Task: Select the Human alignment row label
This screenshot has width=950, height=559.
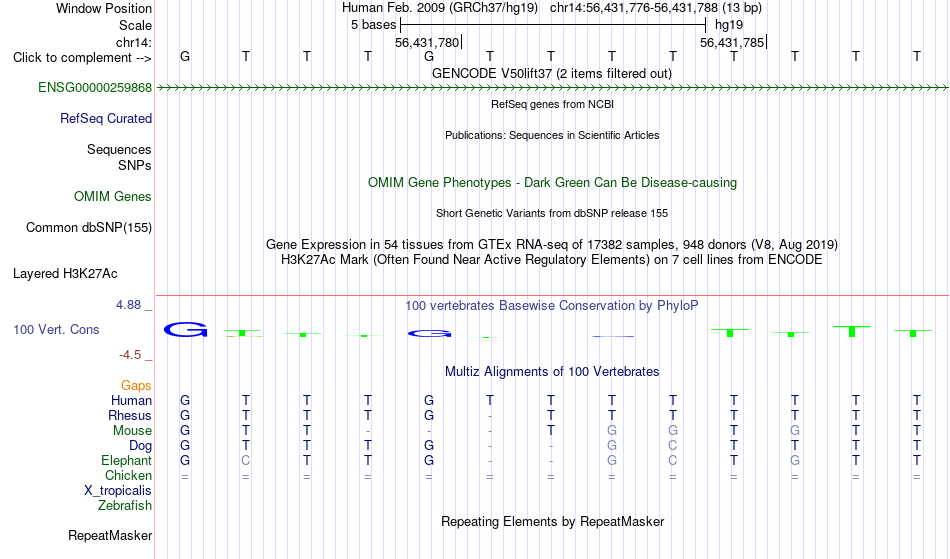Action: click(131, 400)
